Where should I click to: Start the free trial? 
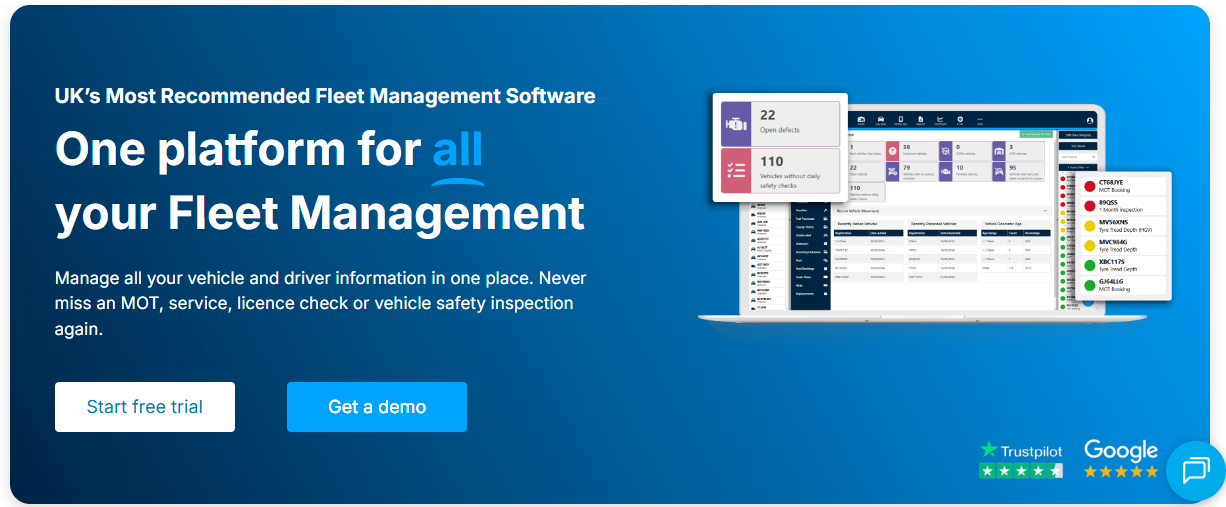145,407
